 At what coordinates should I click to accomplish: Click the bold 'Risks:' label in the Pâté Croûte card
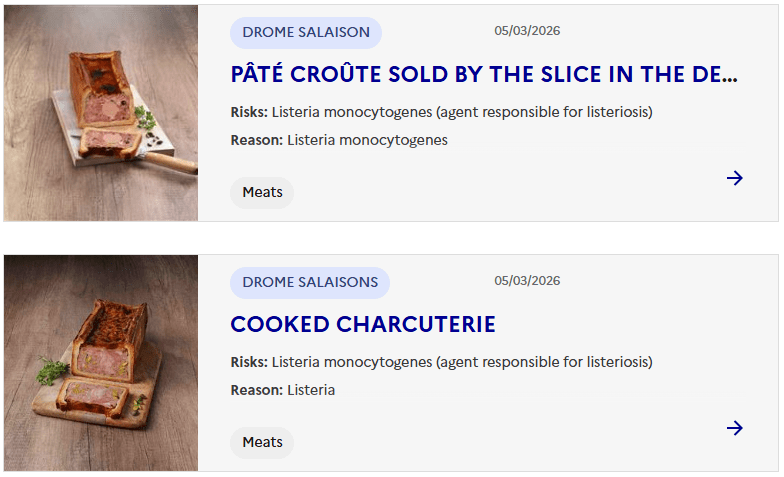pos(249,112)
